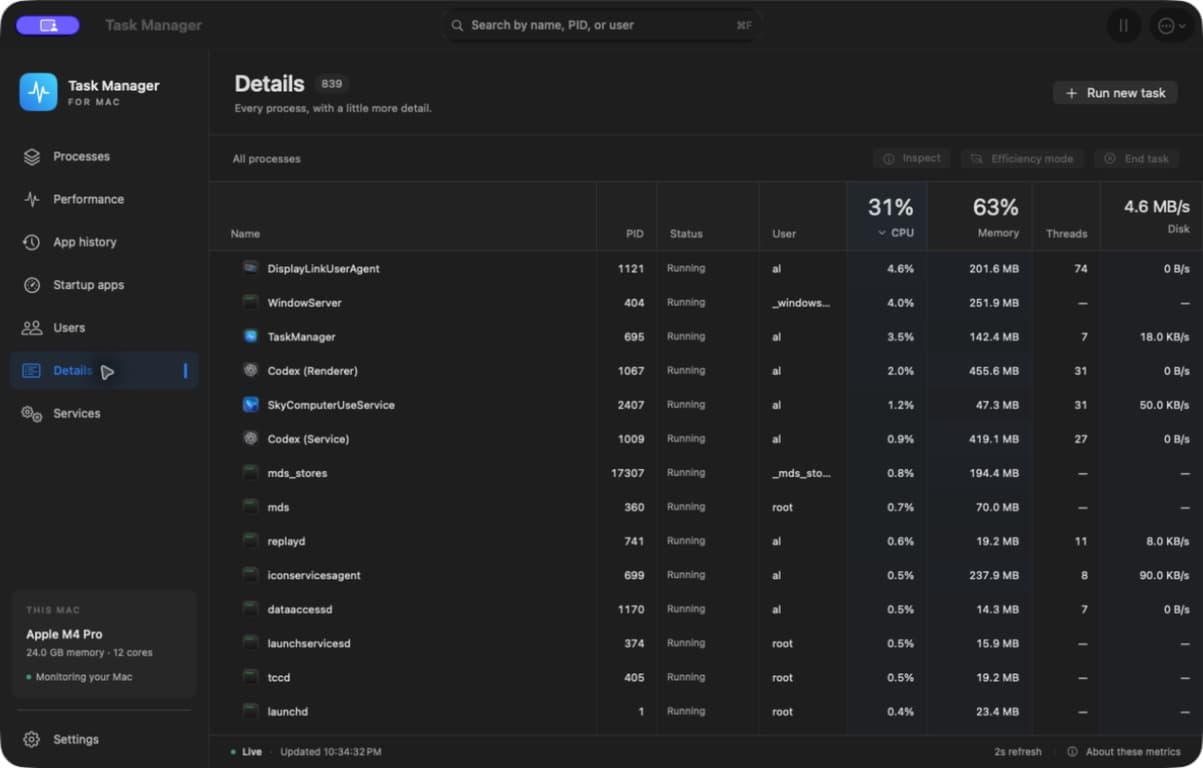This screenshot has height=768, width=1203.
Task: Click the TaskManager process icon
Action: [251, 337]
